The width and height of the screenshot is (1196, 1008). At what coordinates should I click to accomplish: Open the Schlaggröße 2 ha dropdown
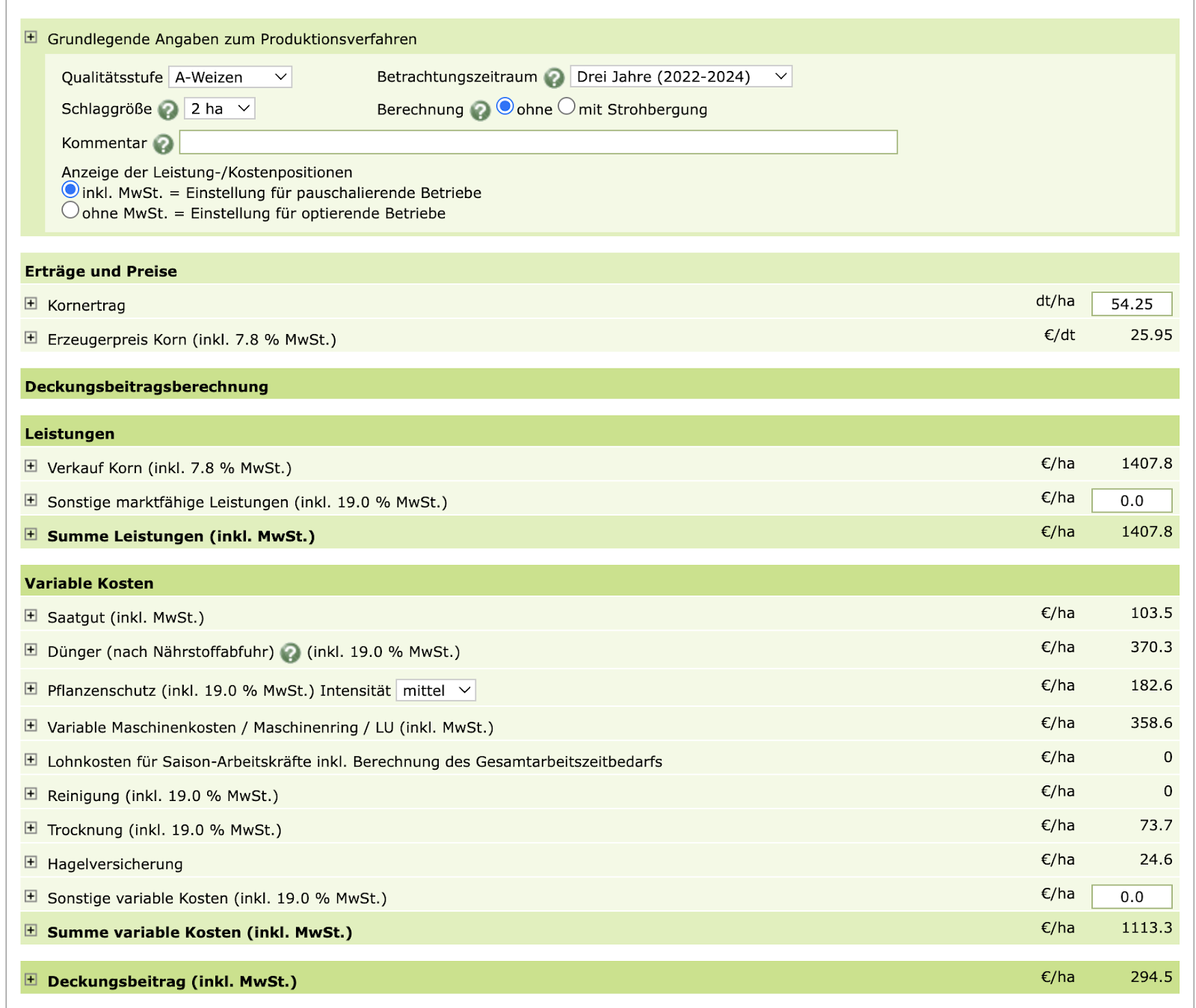click(219, 108)
